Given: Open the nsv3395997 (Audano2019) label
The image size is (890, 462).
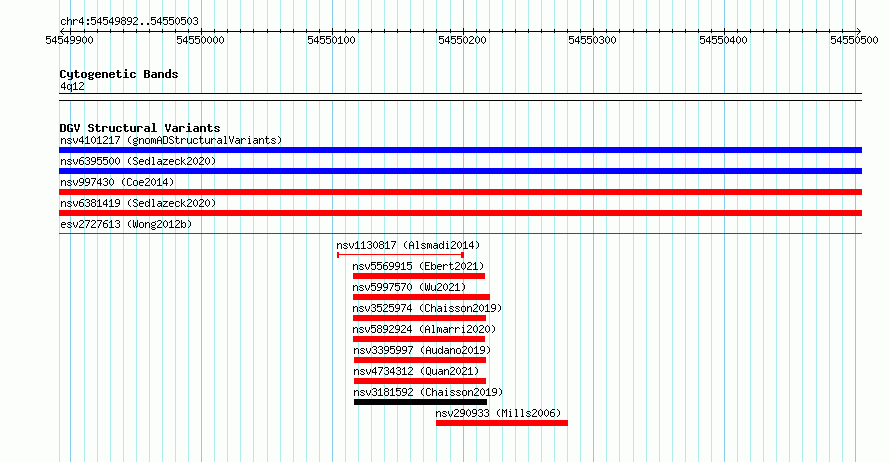Looking at the screenshot, I should point(422,350).
